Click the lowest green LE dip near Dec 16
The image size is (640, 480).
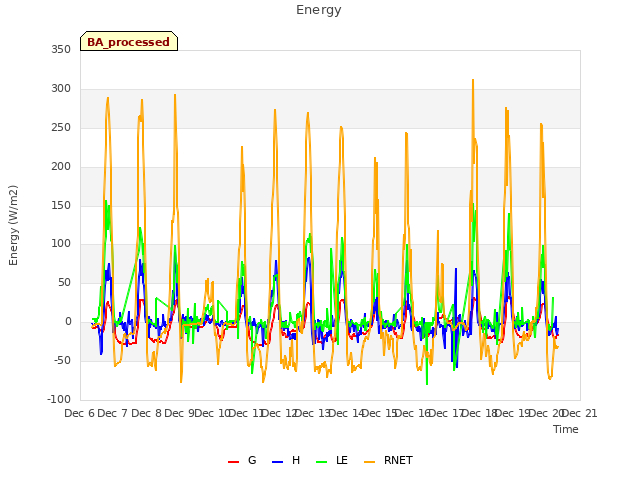pyautogui.click(x=427, y=384)
